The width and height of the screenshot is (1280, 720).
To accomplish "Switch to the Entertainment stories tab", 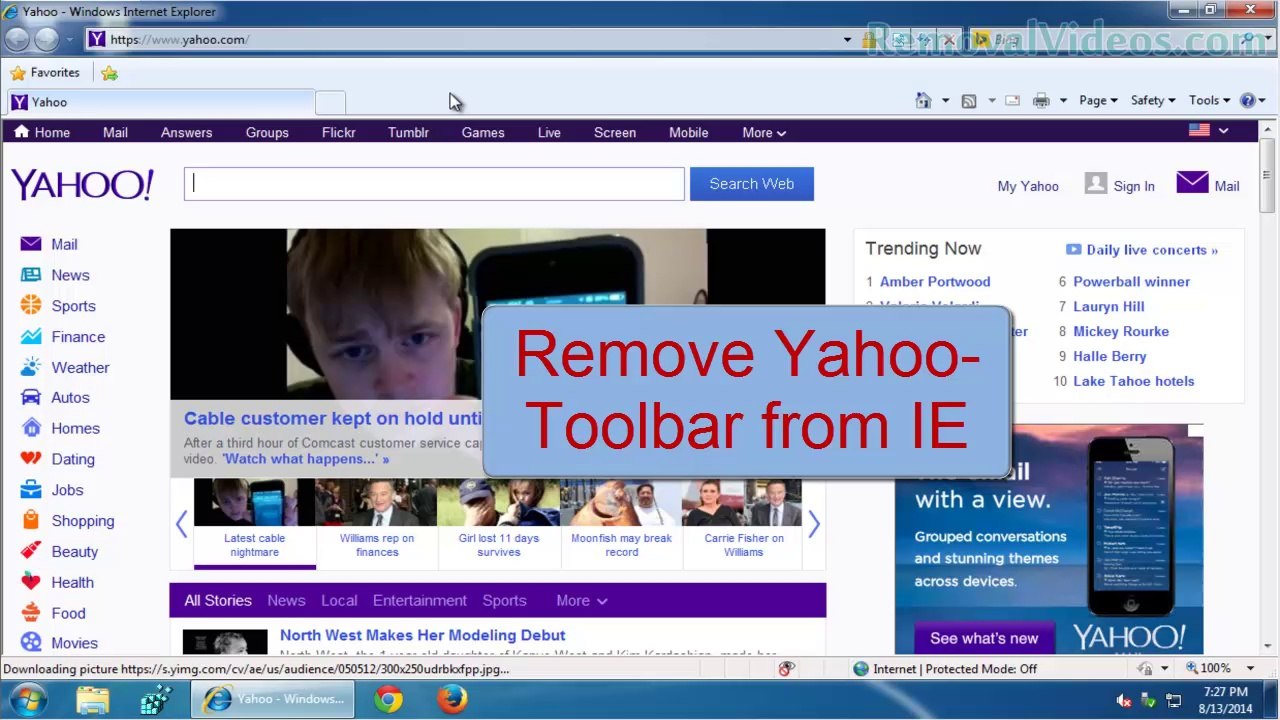I will (x=420, y=601).
